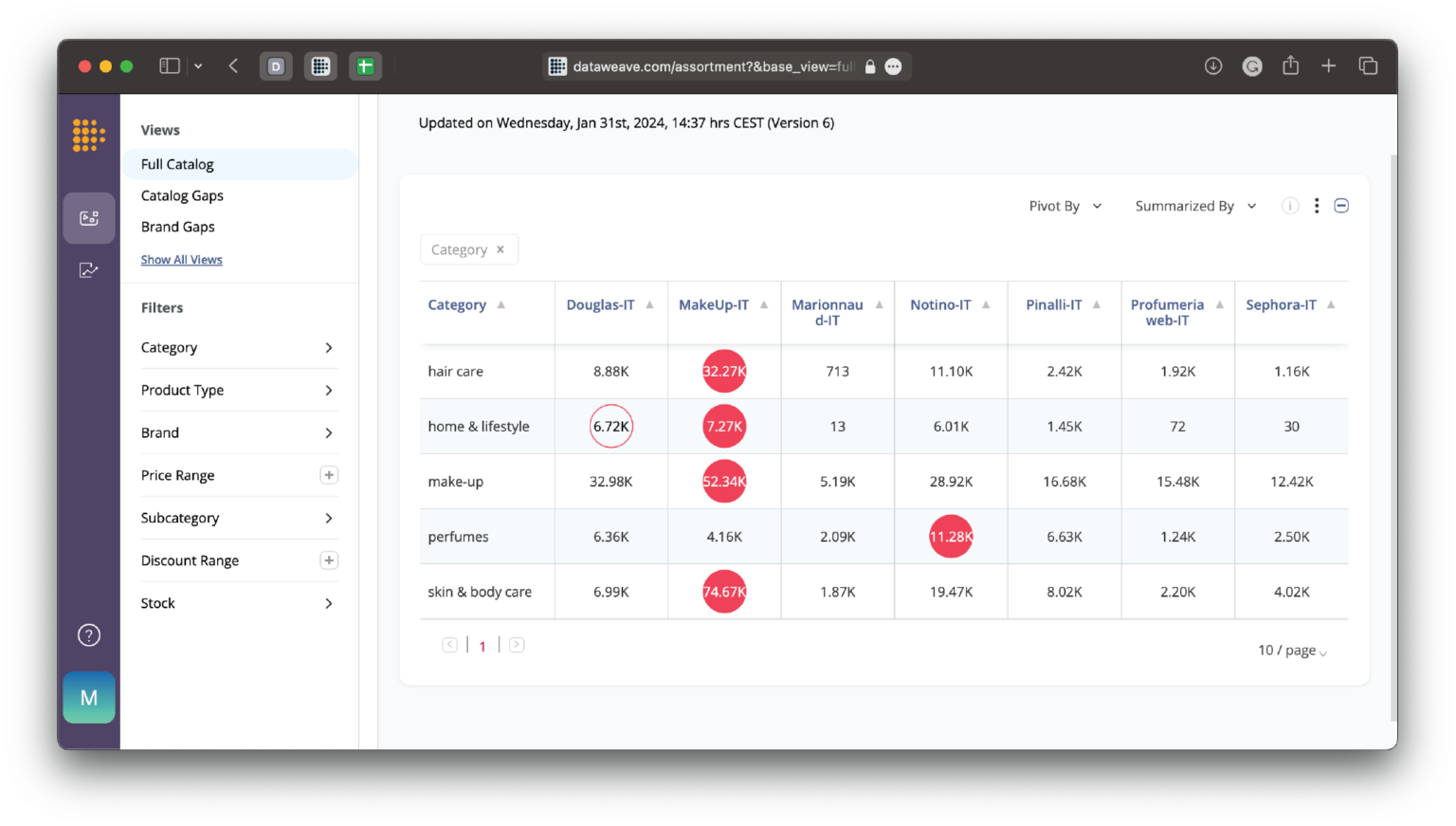Screen dimensions: 1456x826
Task: Open the DataWeave logo in the sidebar
Action: click(88, 135)
